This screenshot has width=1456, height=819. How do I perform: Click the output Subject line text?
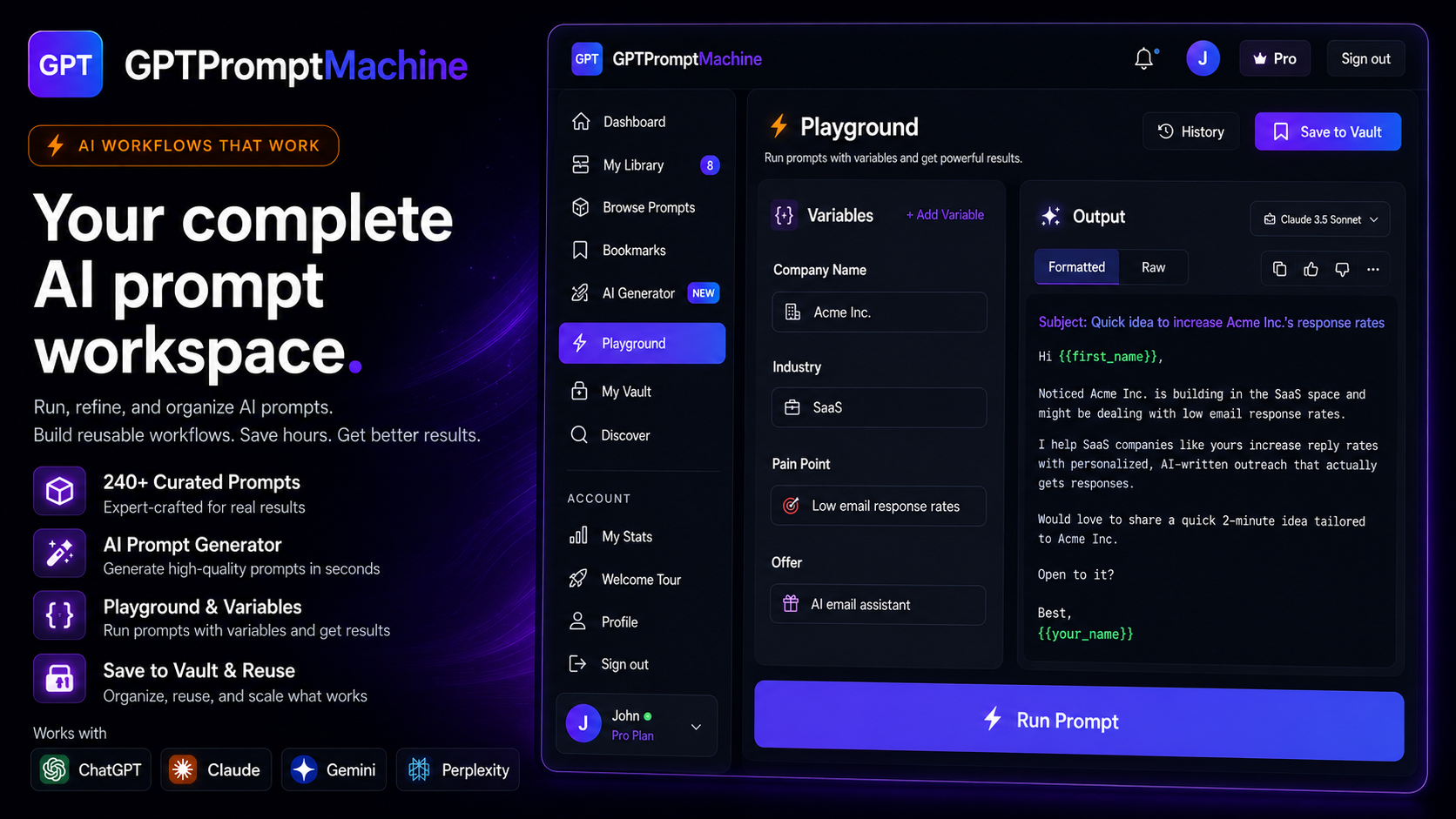pyautogui.click(x=1211, y=322)
